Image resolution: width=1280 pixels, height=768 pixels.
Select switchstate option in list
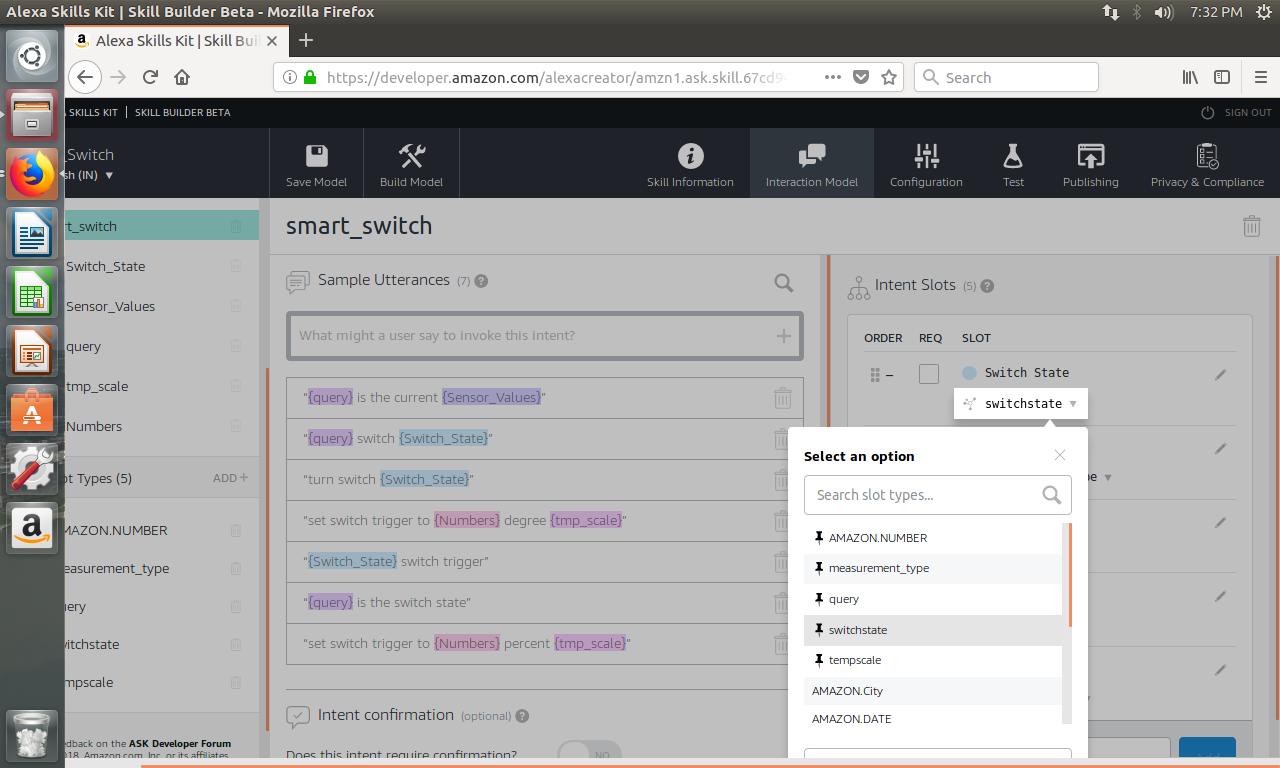click(x=933, y=630)
